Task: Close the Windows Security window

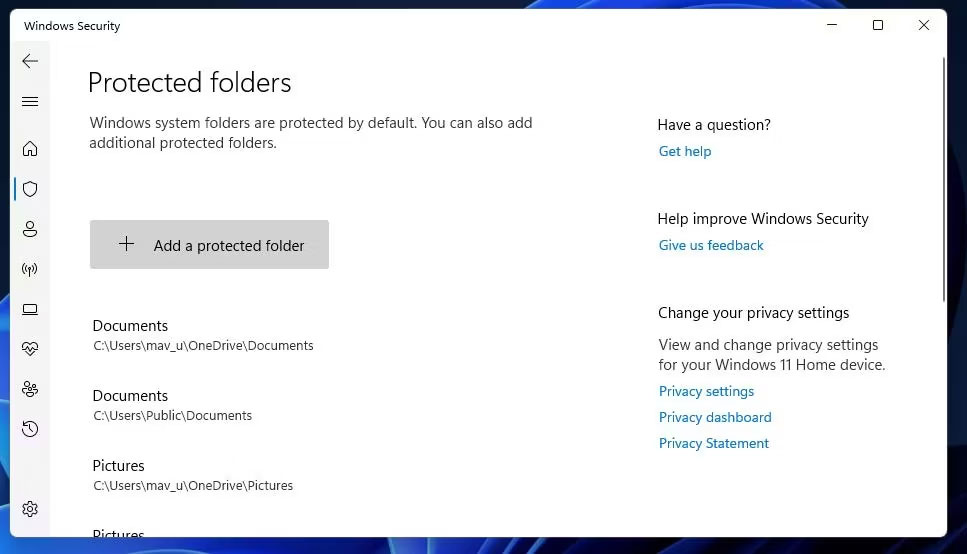Action: 923,25
